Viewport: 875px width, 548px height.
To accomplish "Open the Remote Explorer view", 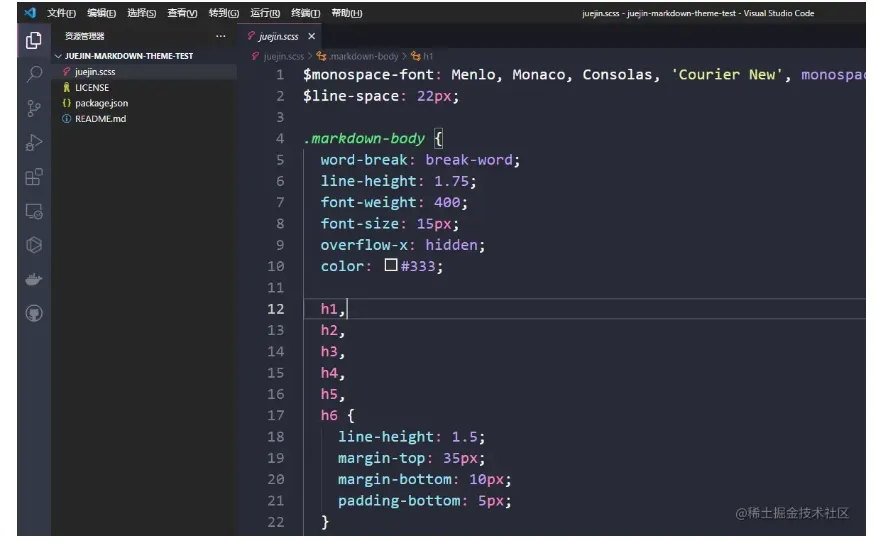I will tap(34, 211).
